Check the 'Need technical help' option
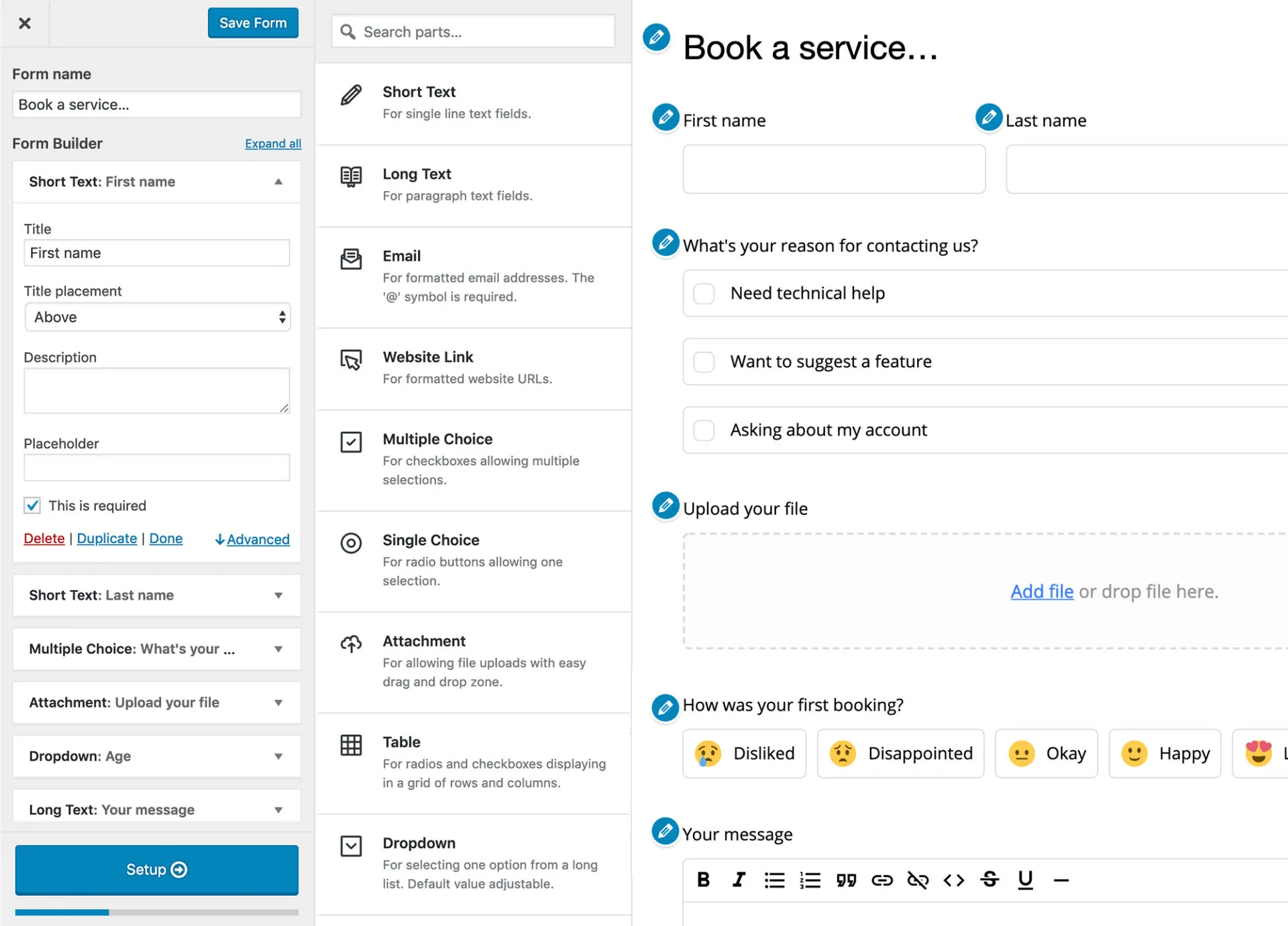The height and width of the screenshot is (926, 1288). tap(704, 293)
